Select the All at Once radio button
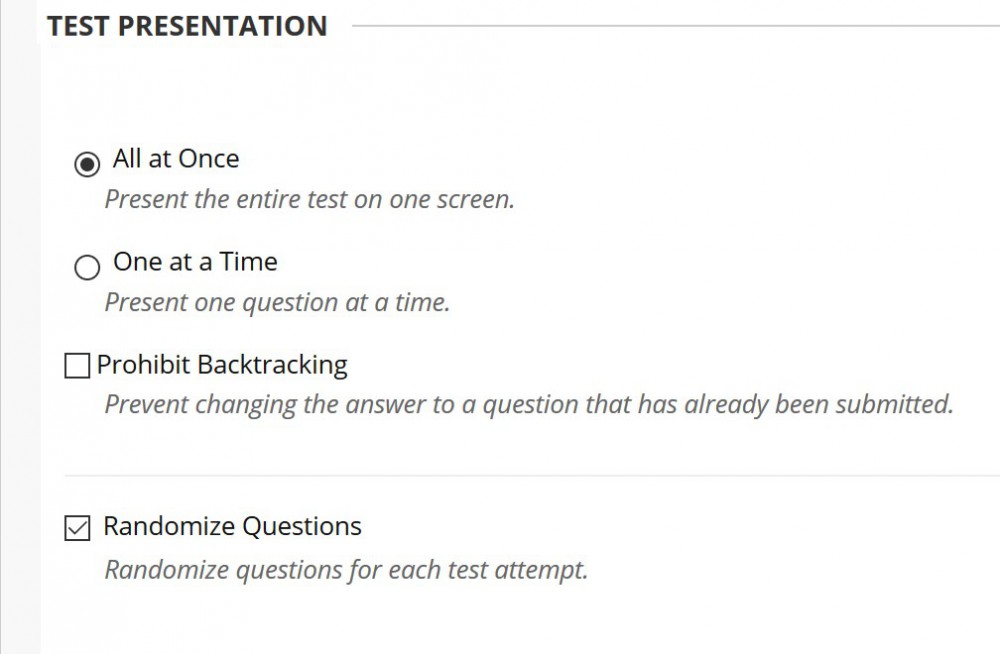 point(87,160)
